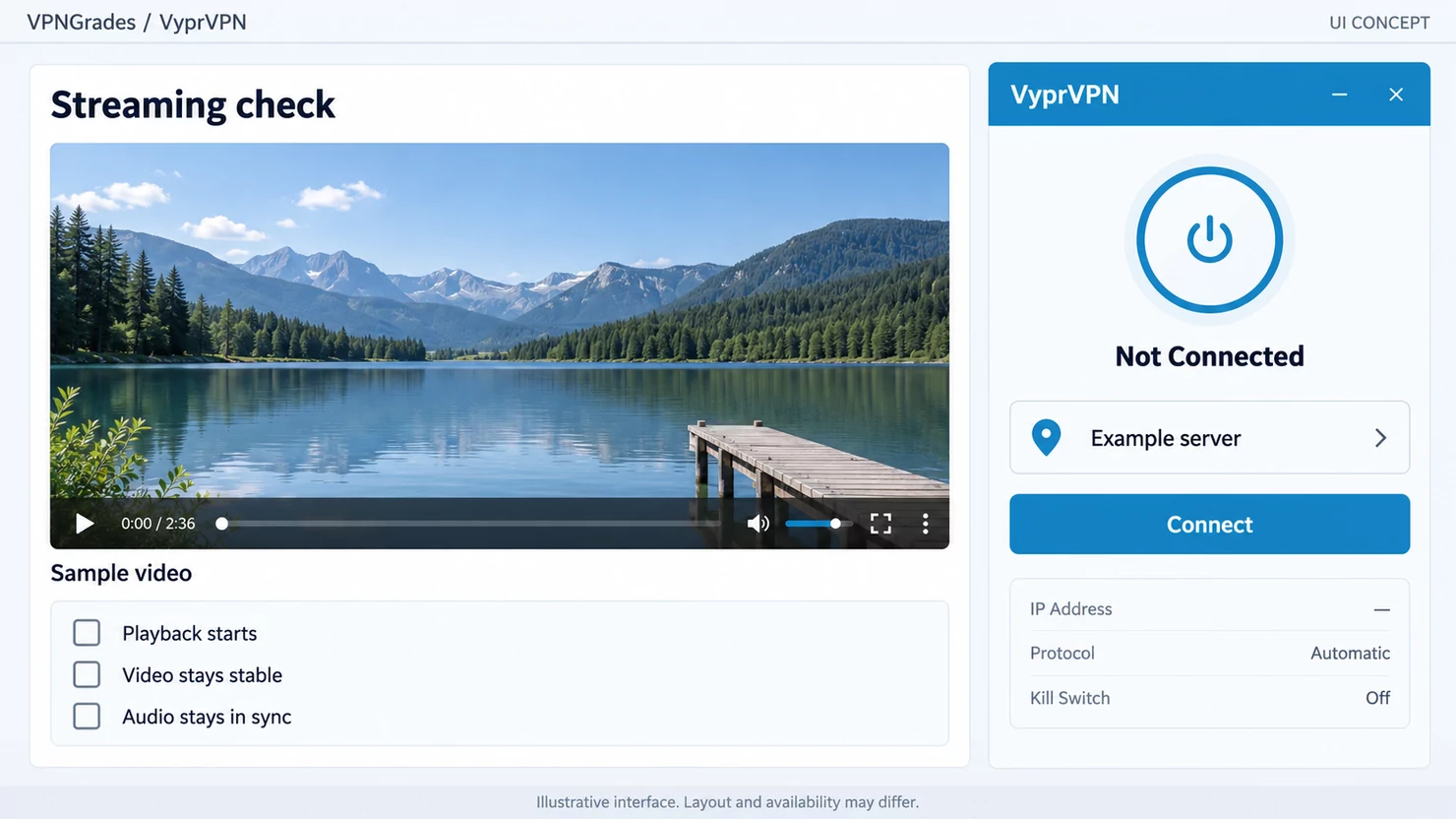The image size is (1456, 819).
Task: Click the 0:00 / 2:36 time display
Action: pos(158,524)
